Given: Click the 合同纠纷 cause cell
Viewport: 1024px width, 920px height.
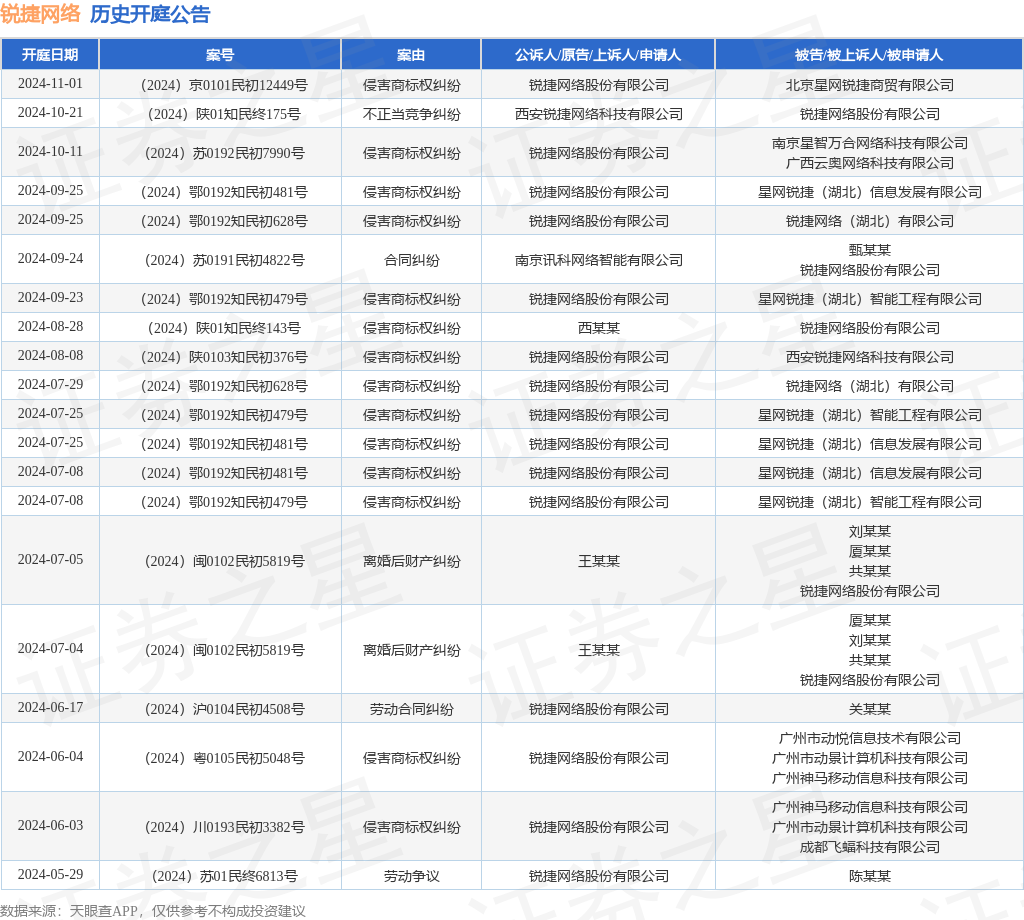Looking at the screenshot, I should 411,261.
